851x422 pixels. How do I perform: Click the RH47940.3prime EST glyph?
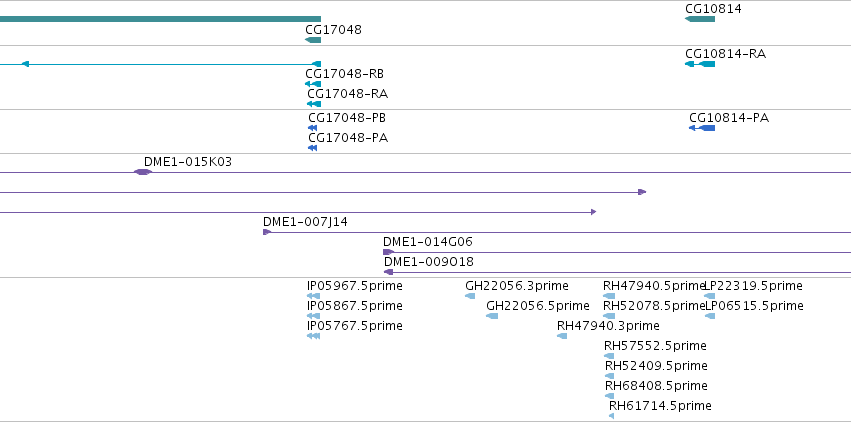coord(562,336)
